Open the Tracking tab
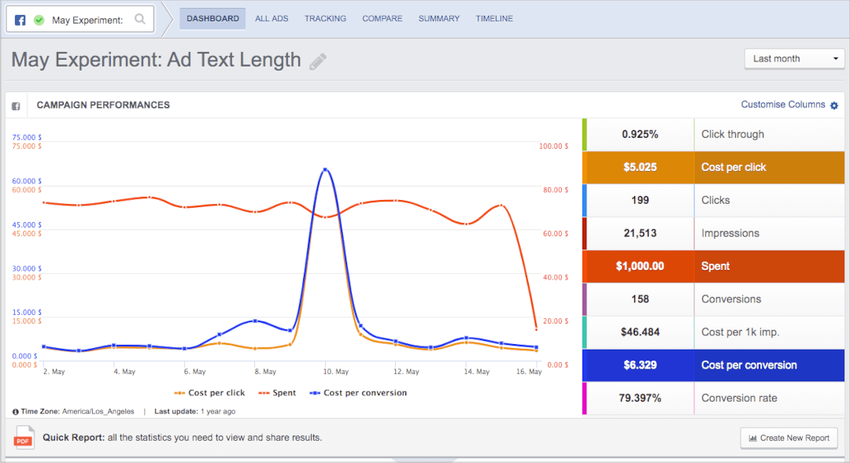Screen dimensions: 850x463 pos(325,18)
